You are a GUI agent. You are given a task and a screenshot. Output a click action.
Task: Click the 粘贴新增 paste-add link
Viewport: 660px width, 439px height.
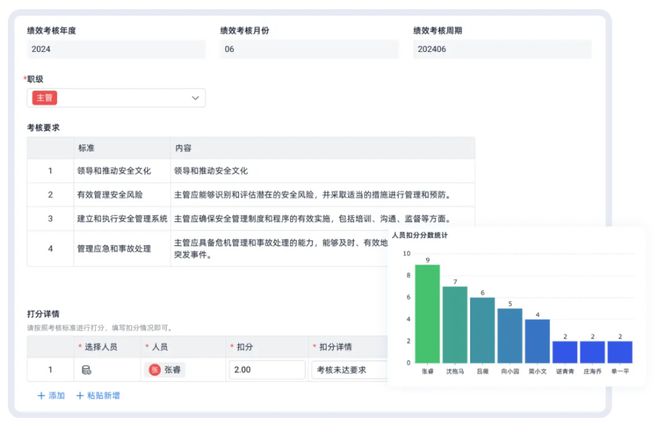(98, 395)
